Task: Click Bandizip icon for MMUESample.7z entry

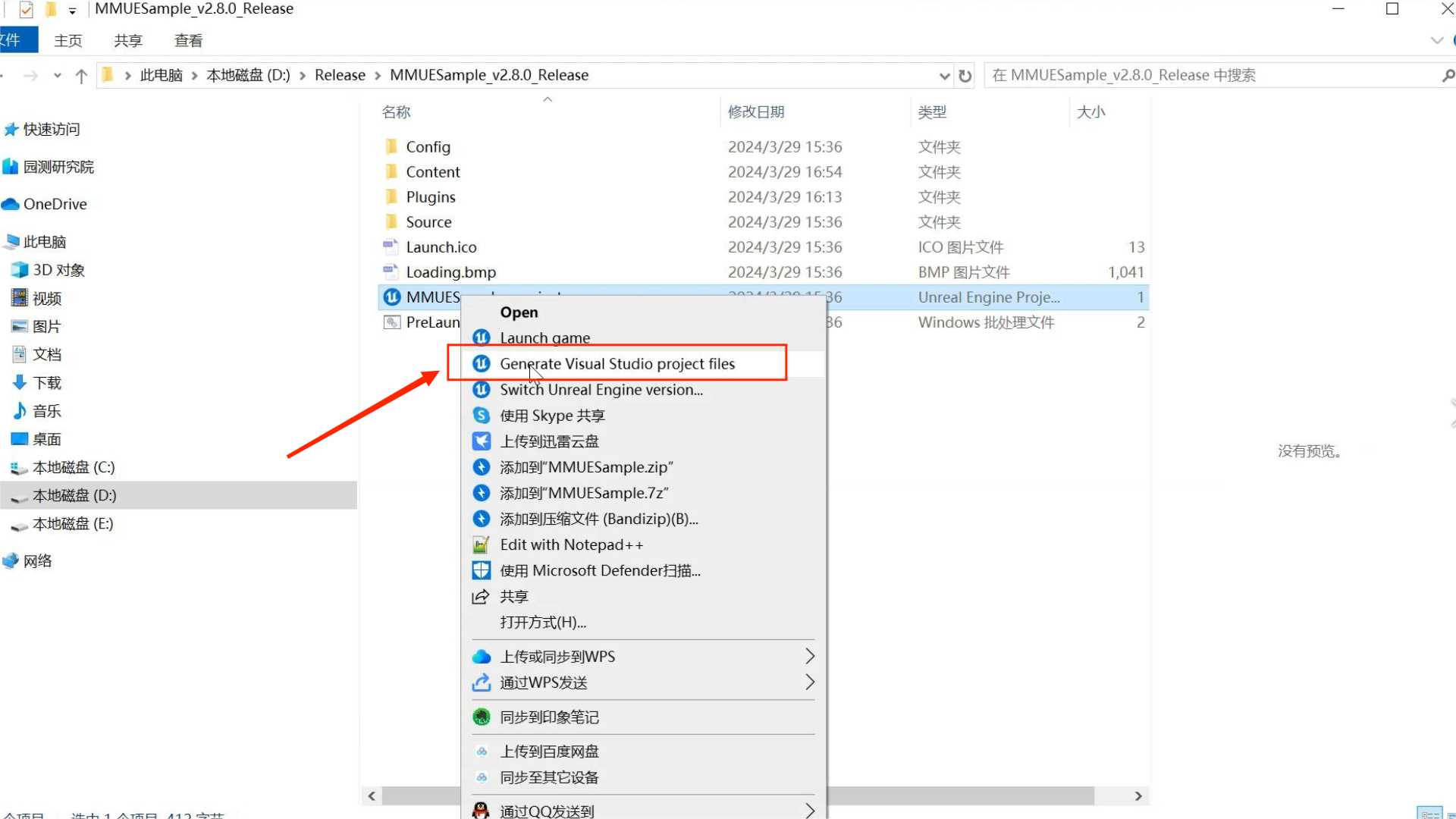Action: (x=482, y=493)
